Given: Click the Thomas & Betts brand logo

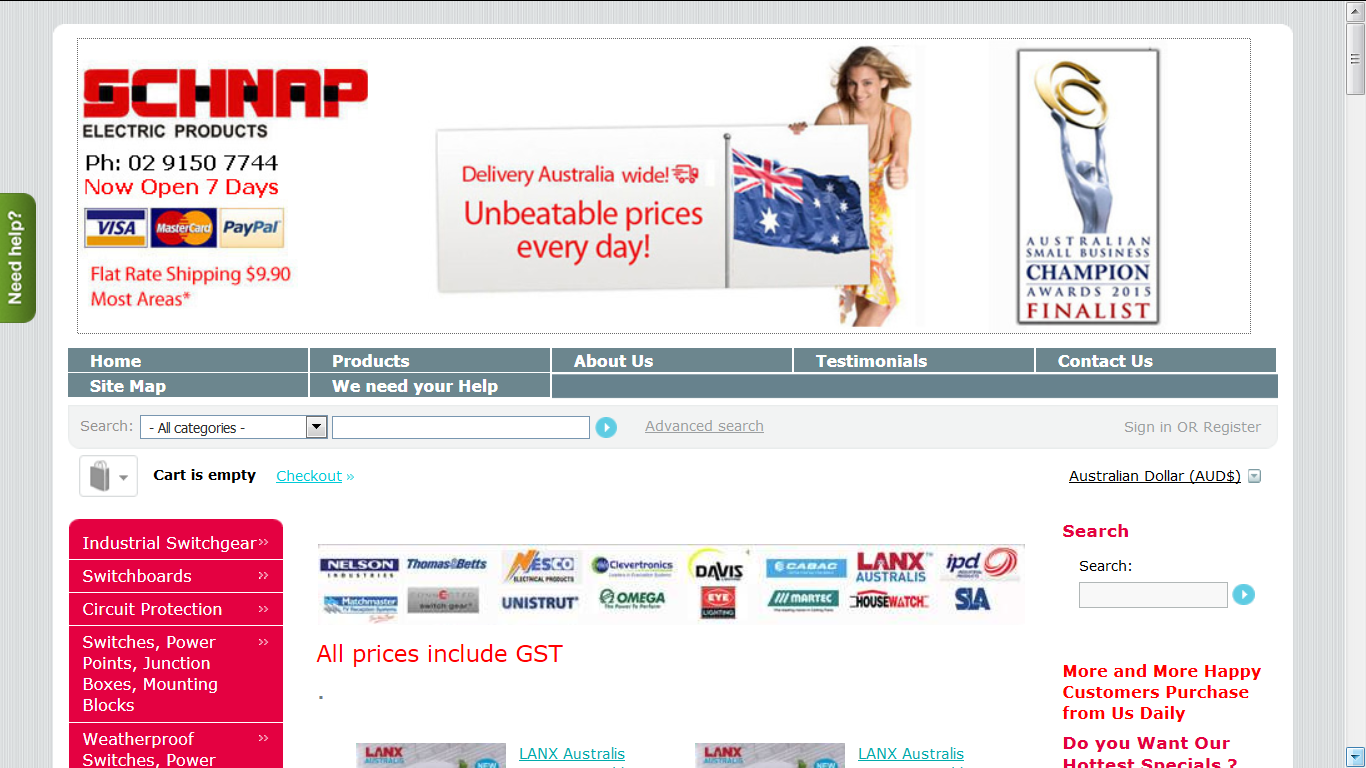Looking at the screenshot, I should [446, 565].
